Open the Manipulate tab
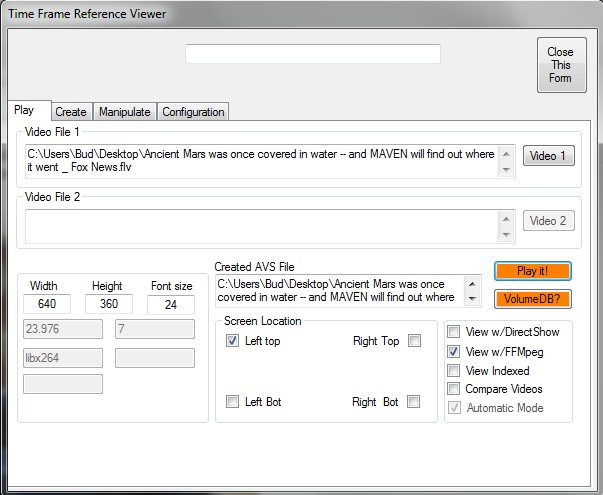 click(124, 112)
